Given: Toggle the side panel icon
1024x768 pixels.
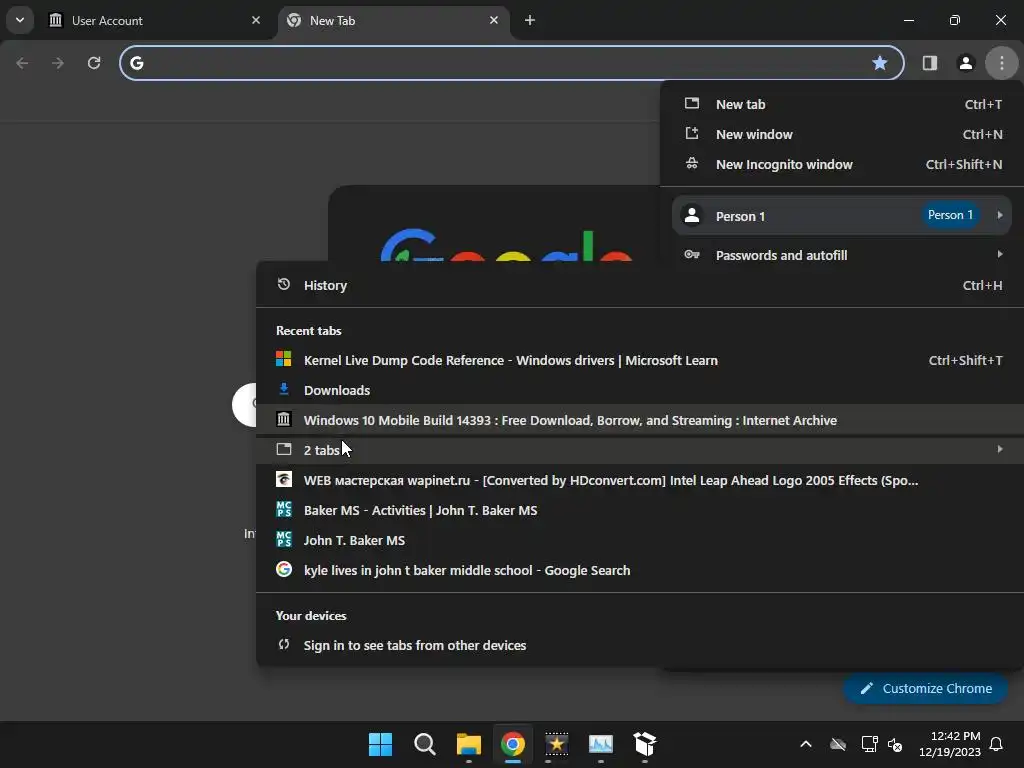Looking at the screenshot, I should pyautogui.click(x=929, y=63).
